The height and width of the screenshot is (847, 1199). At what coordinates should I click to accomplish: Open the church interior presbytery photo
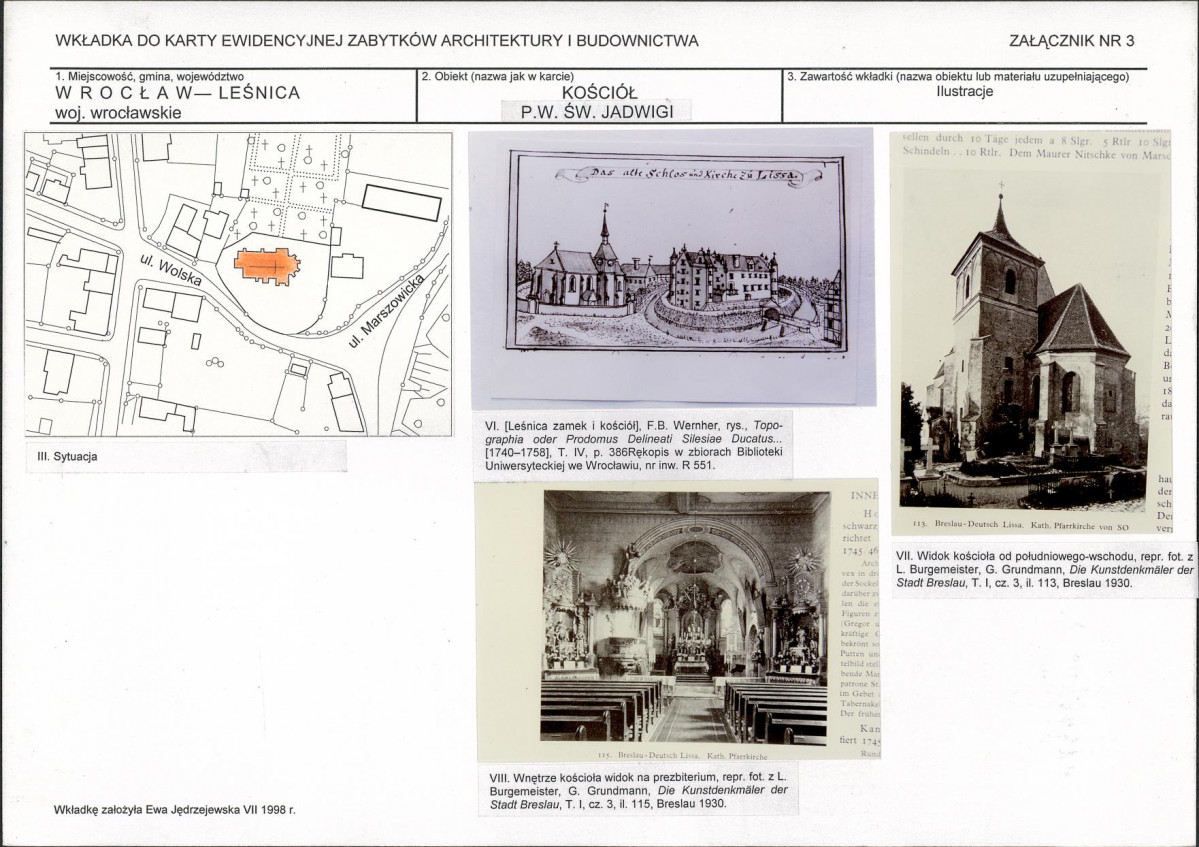pyautogui.click(x=685, y=617)
